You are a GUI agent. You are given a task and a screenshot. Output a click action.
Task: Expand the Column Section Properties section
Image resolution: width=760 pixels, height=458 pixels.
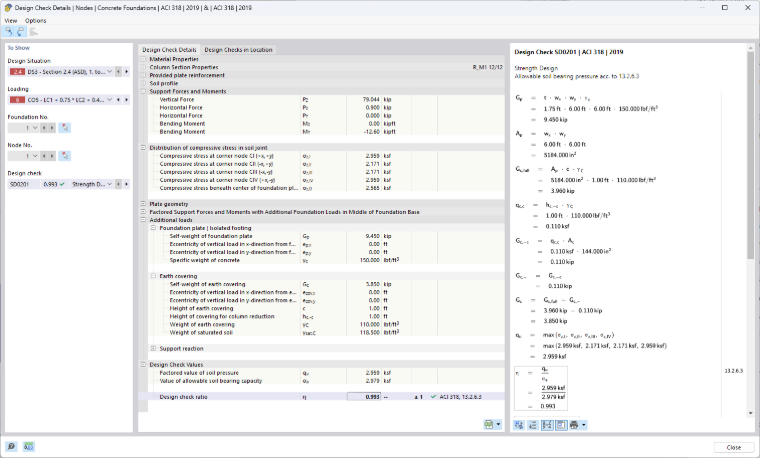click(143, 67)
